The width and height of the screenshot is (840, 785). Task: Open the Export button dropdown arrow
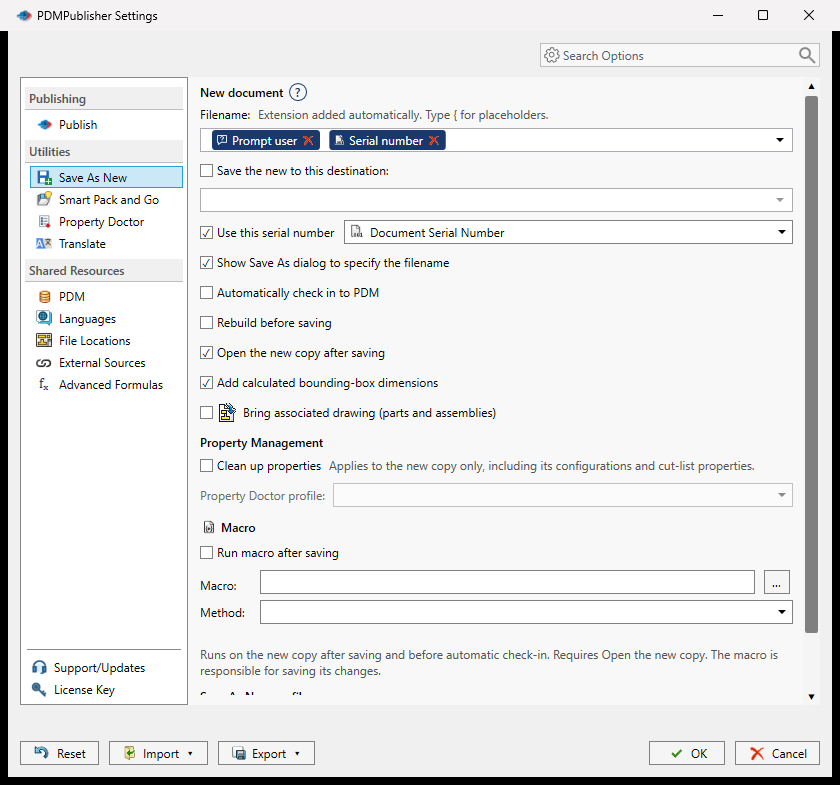[x=297, y=753]
